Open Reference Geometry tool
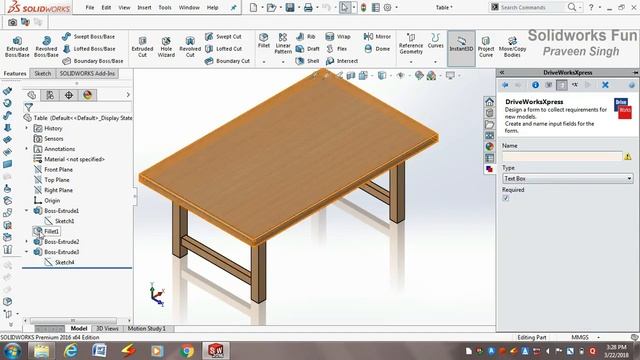This screenshot has height=360, width=640. coord(411,44)
